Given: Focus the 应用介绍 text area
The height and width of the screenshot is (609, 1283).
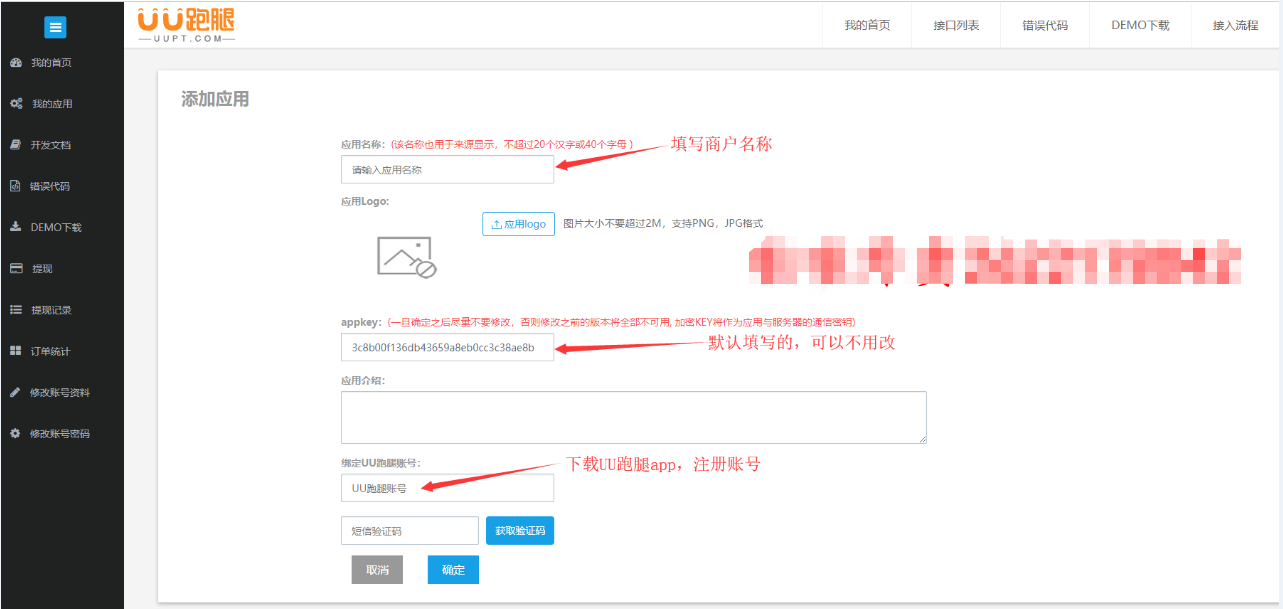Looking at the screenshot, I should pyautogui.click(x=634, y=417).
